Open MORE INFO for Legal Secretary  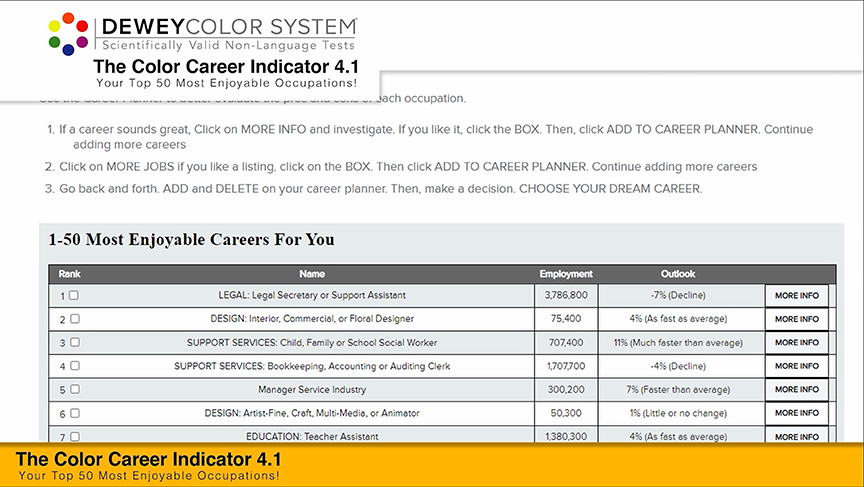797,296
